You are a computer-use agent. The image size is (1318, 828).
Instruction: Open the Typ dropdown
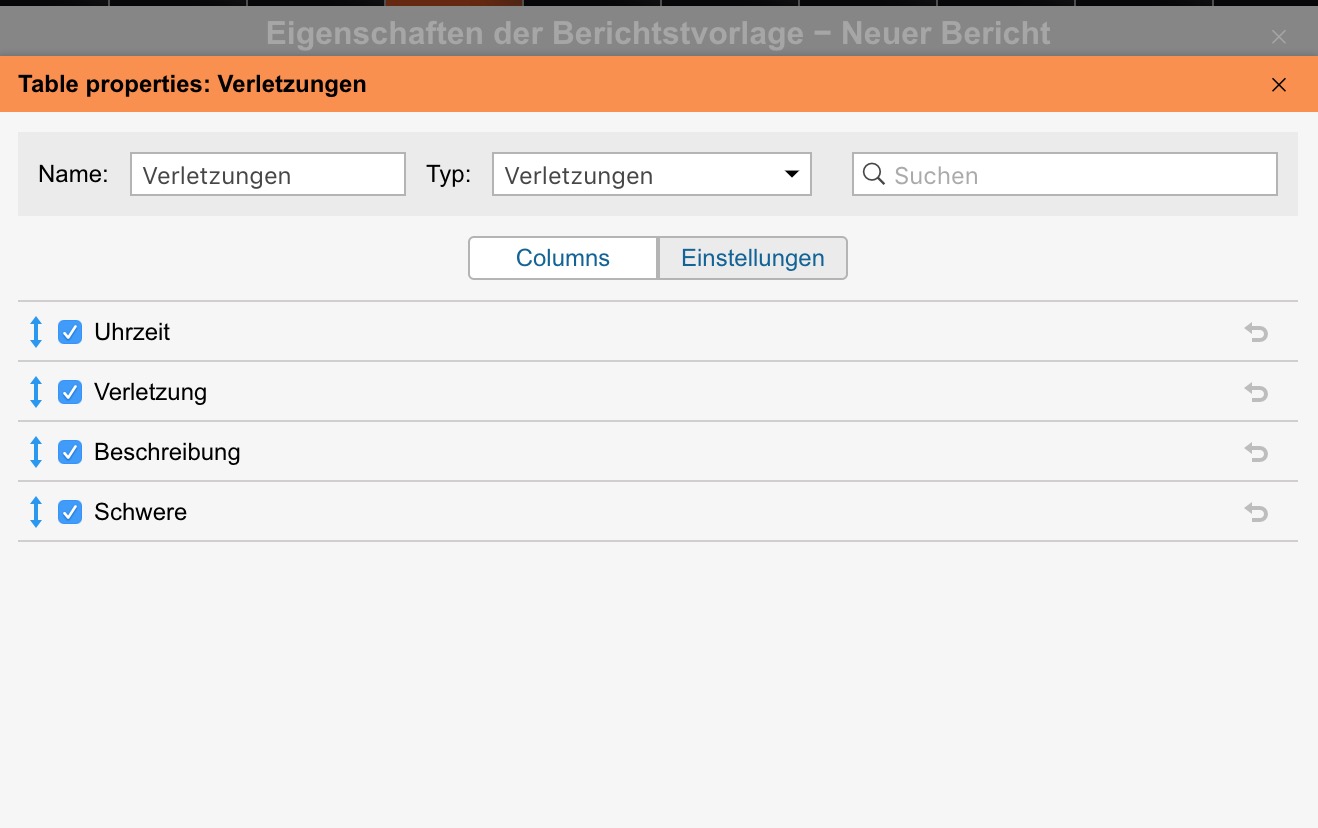tap(651, 175)
